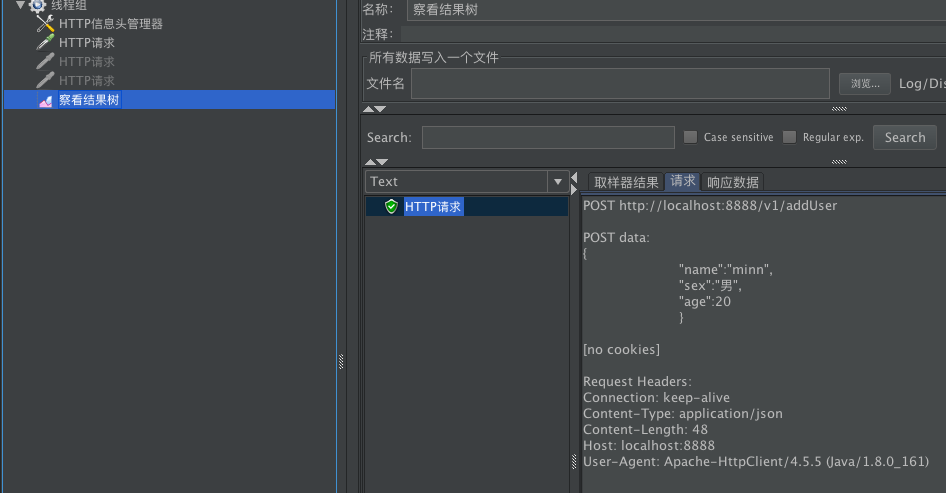Screen dimensions: 946x493
Task: Click the 浏览... browse button
Action: 865,84
